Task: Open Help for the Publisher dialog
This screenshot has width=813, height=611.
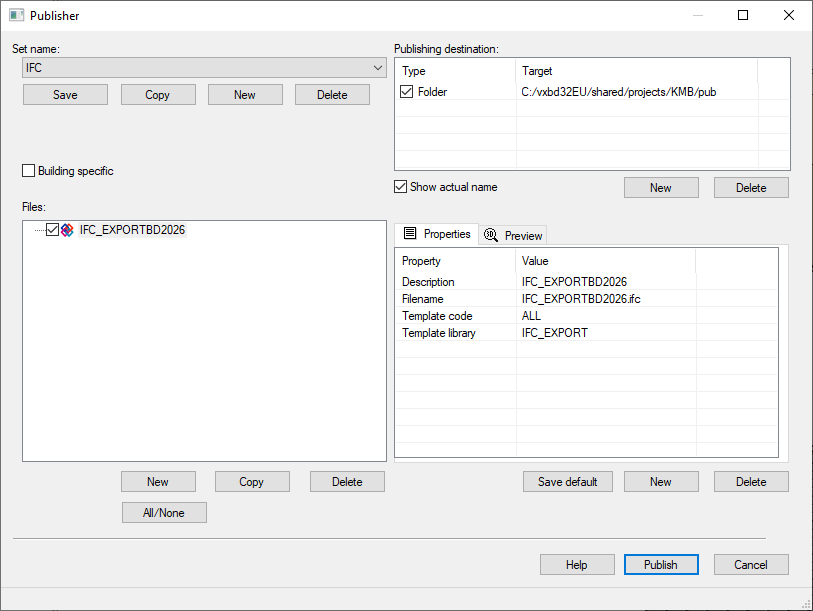Action: pos(576,565)
